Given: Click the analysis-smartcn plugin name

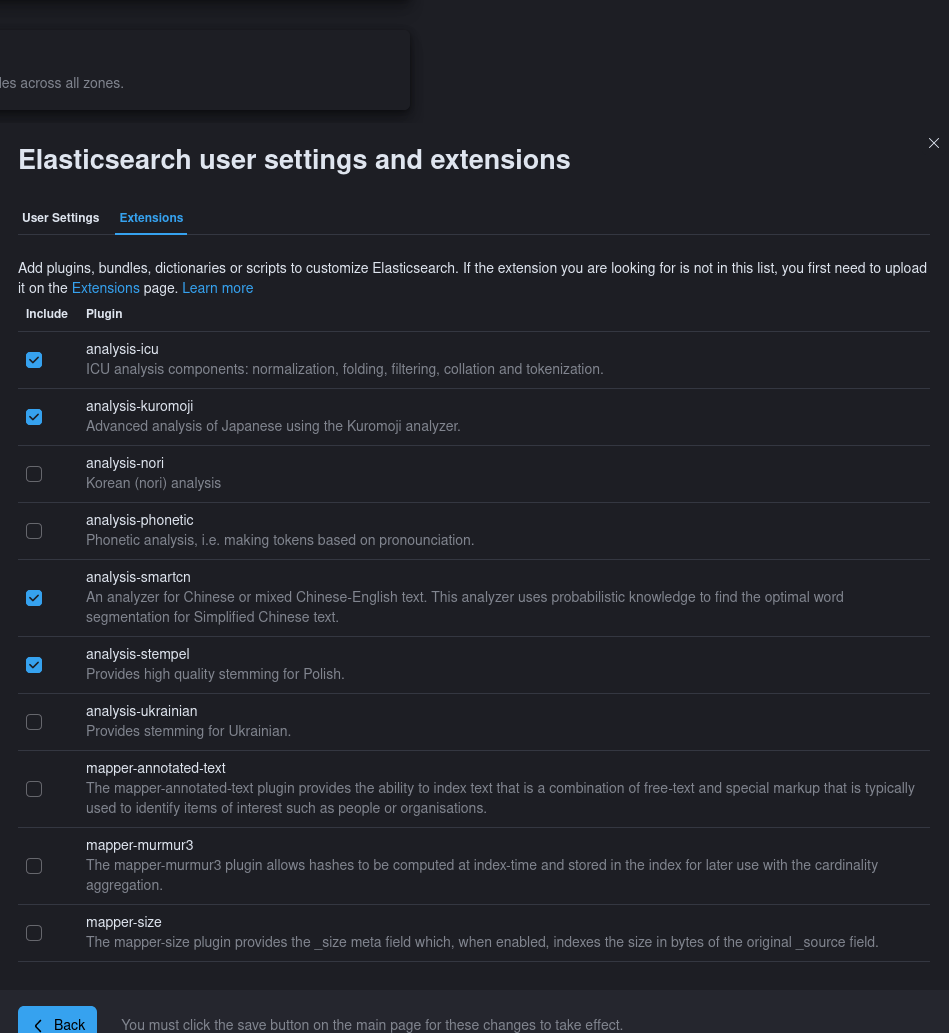Looking at the screenshot, I should click(138, 577).
